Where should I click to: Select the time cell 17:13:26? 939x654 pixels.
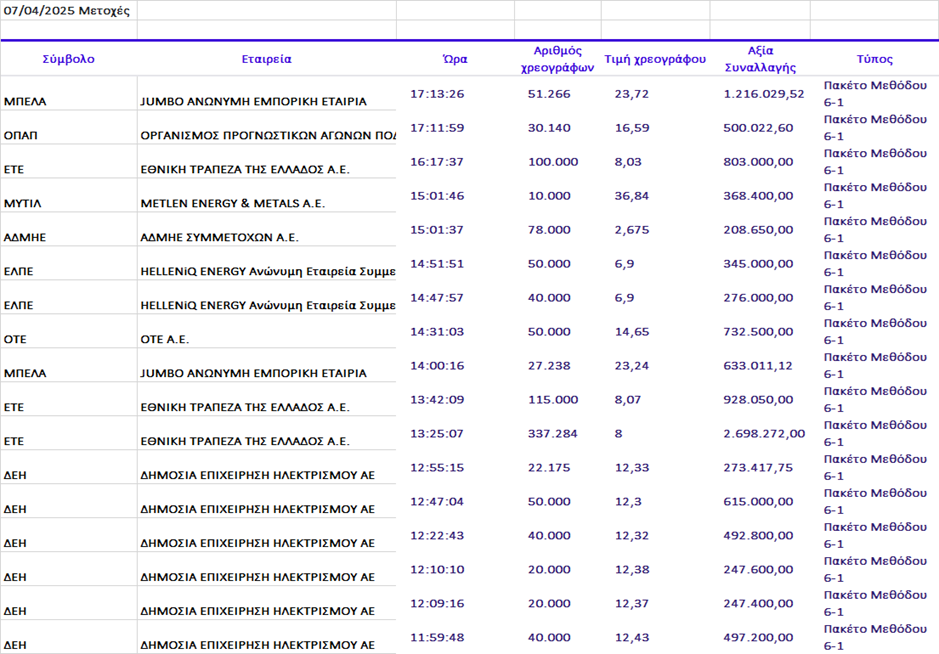pyautogui.click(x=437, y=94)
